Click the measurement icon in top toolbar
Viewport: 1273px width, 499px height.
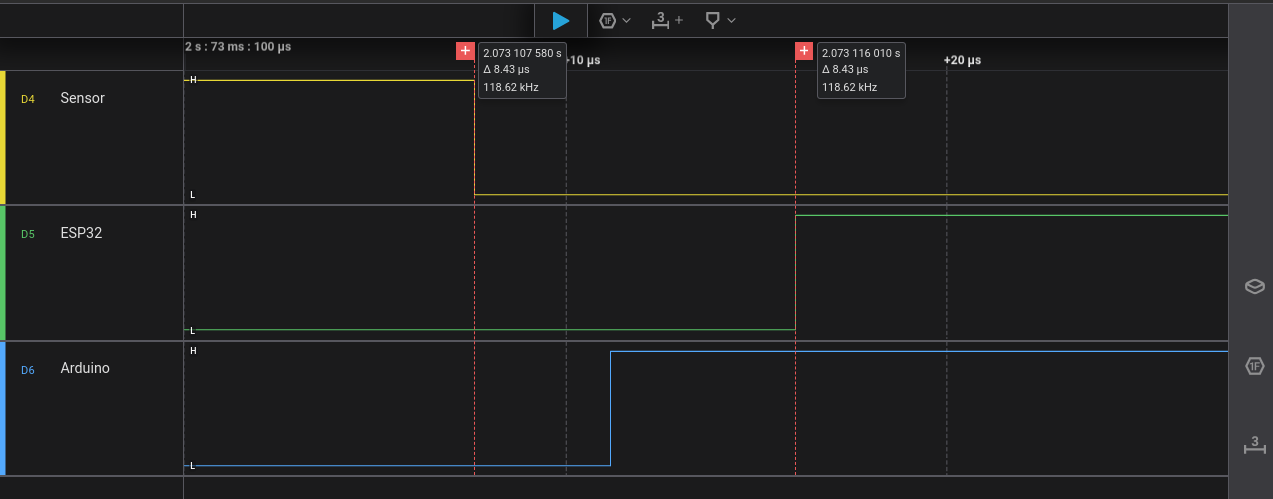[x=660, y=20]
